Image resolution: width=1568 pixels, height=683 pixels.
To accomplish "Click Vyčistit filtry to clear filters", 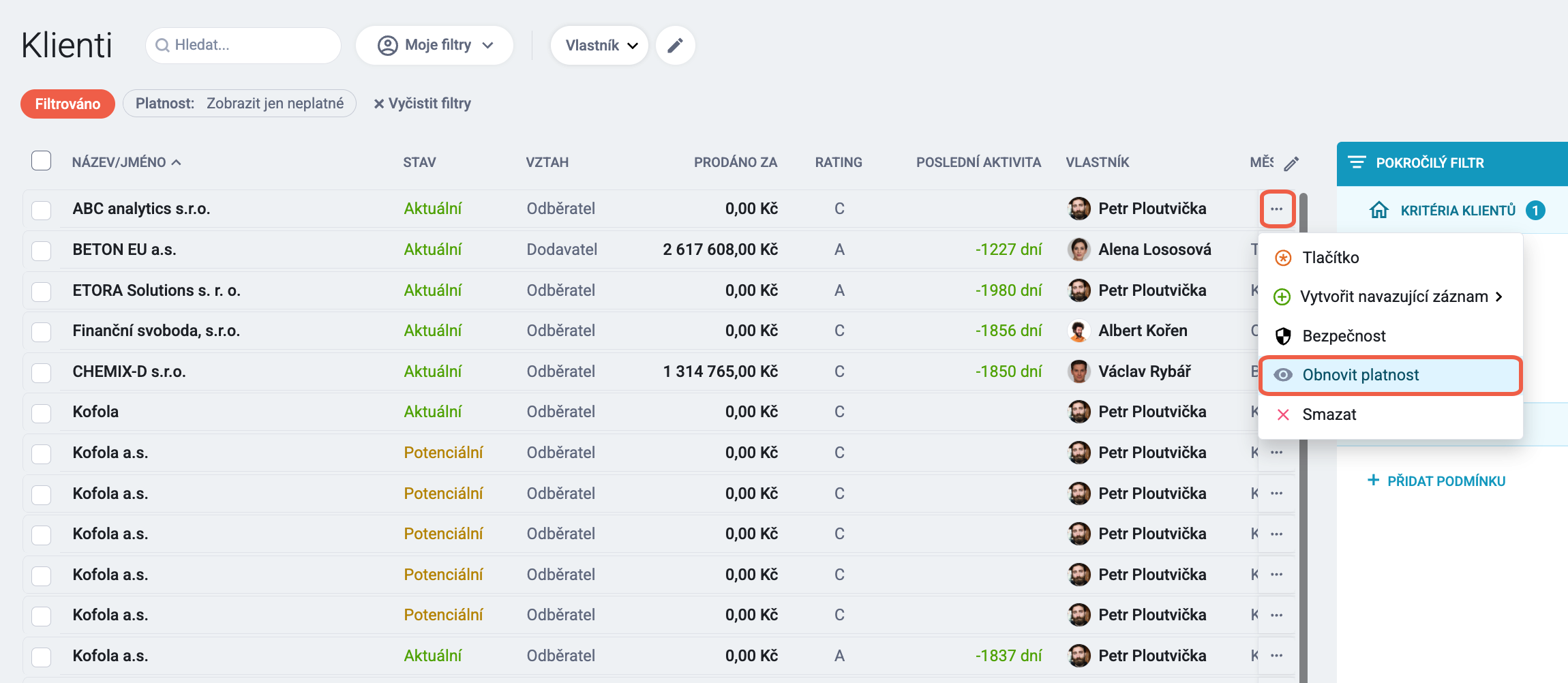I will (422, 104).
